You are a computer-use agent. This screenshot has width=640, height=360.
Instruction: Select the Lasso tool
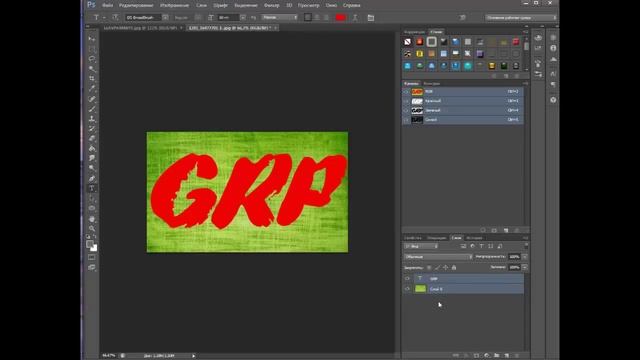tap(92, 59)
